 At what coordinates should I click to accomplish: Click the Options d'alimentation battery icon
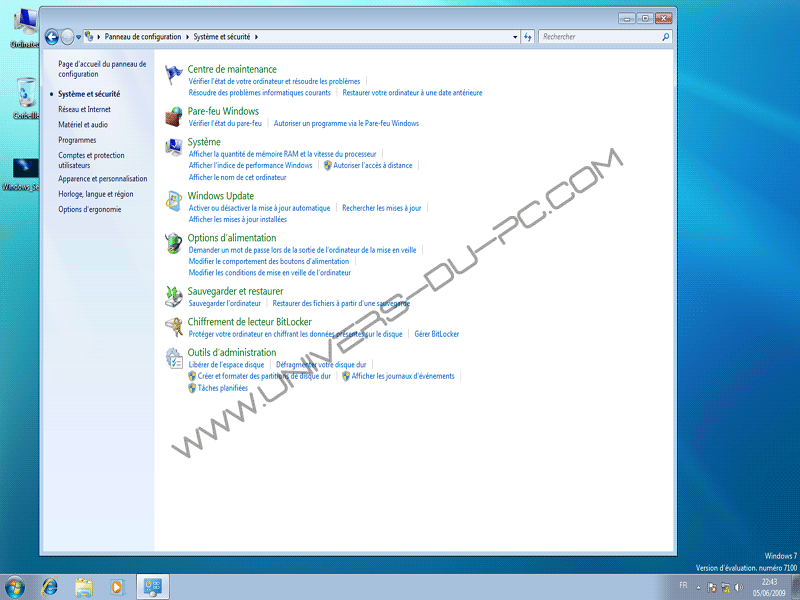click(173, 243)
